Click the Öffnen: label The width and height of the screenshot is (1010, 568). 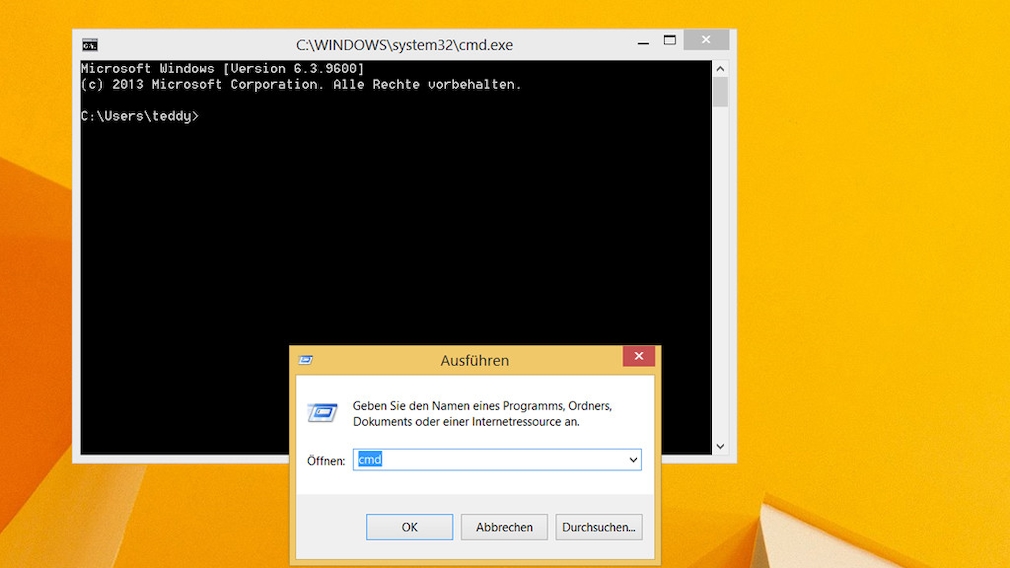point(326,460)
